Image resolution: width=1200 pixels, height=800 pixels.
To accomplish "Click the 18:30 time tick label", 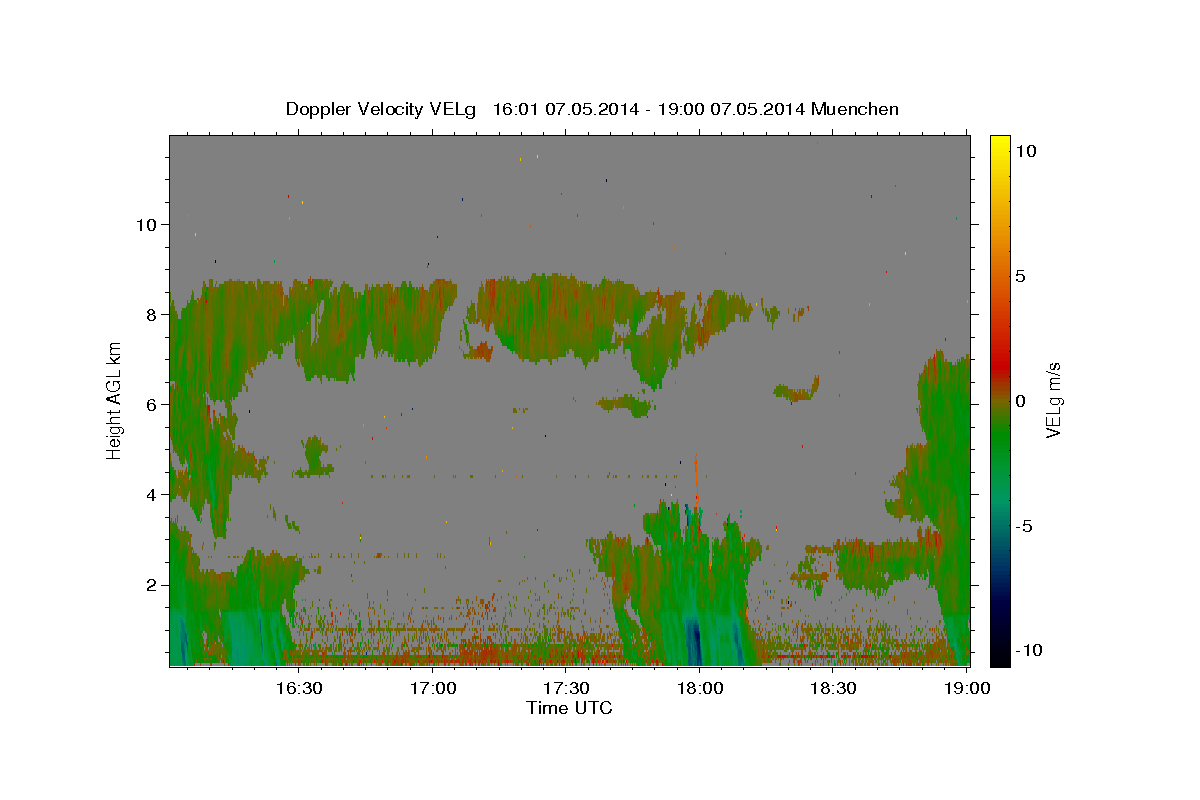I will tap(833, 688).
